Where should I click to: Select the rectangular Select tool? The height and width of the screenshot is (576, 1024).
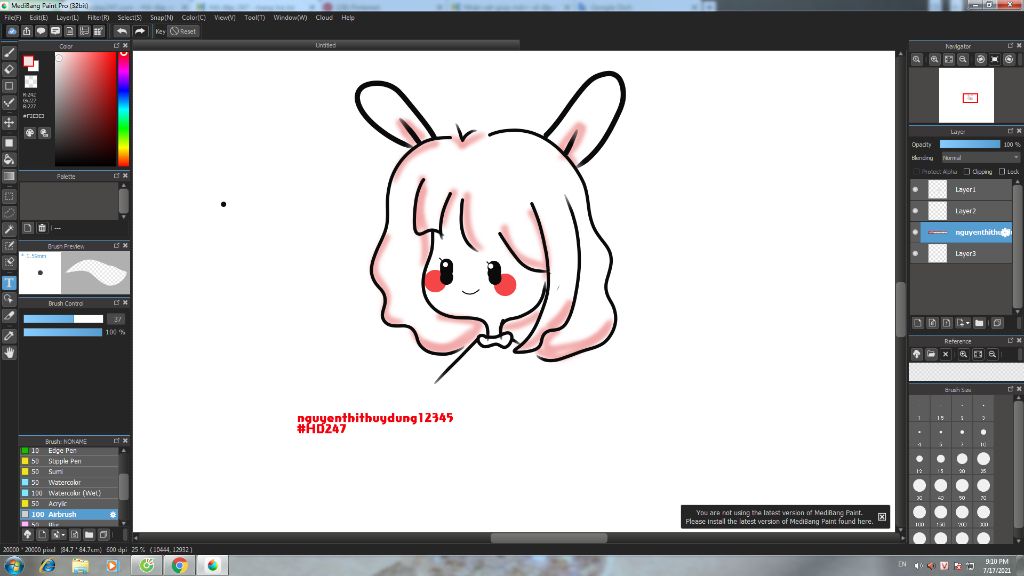(9, 196)
